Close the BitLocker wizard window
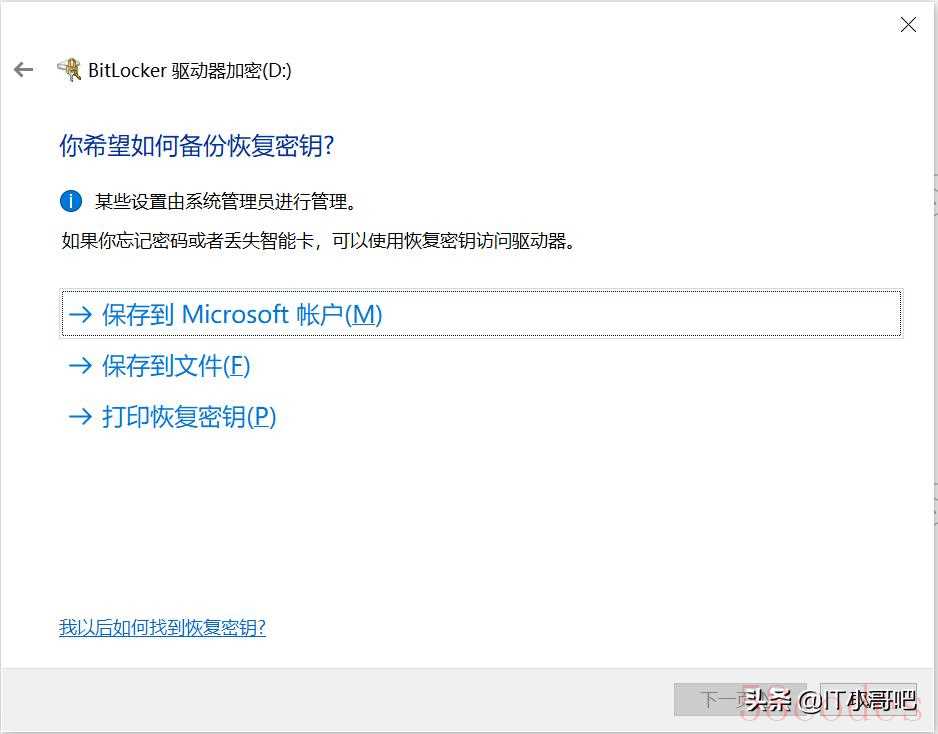Screen dimensions: 938x734 tap(908, 25)
